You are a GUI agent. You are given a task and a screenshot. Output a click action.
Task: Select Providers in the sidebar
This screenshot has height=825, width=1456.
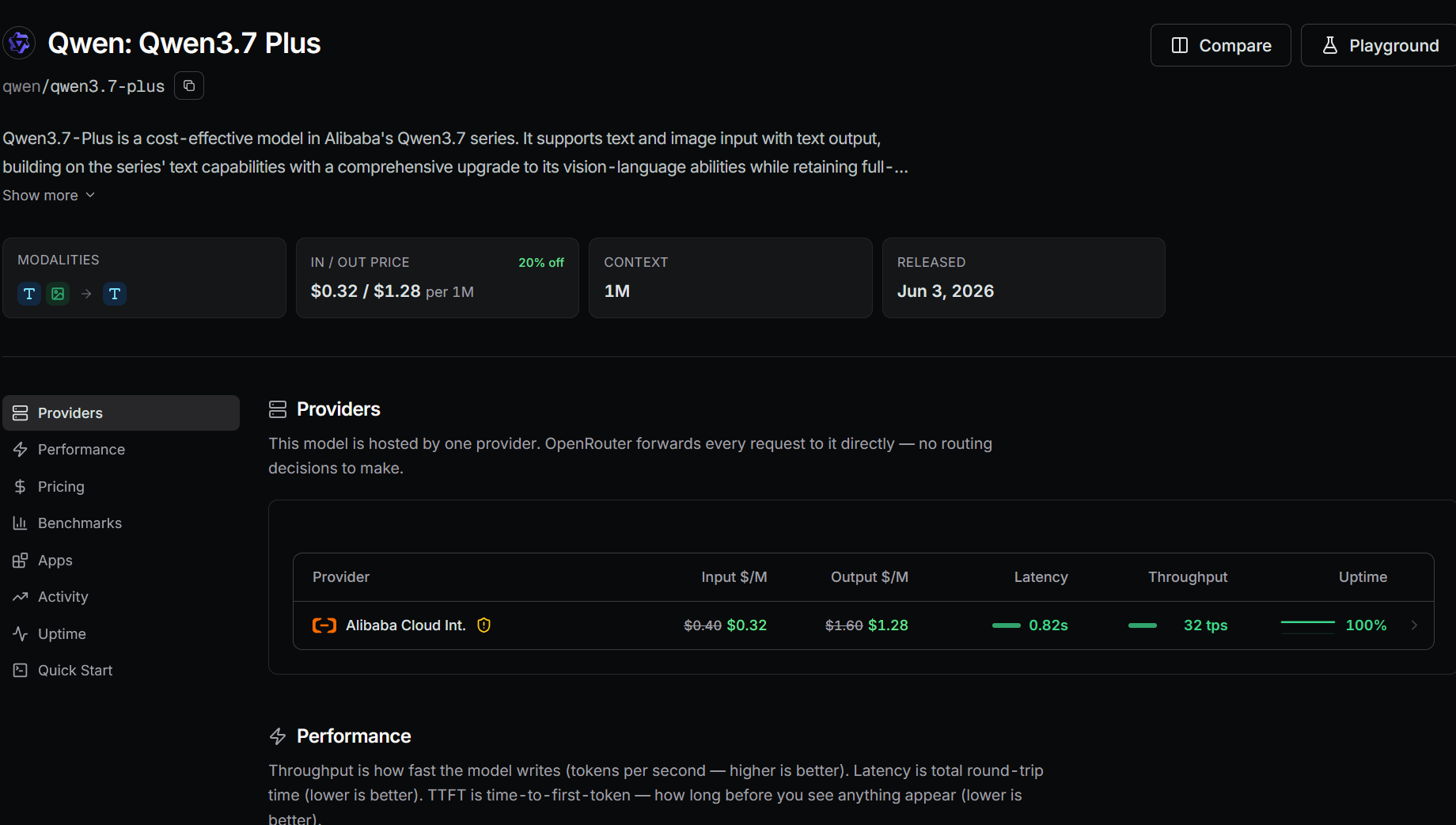tap(121, 412)
